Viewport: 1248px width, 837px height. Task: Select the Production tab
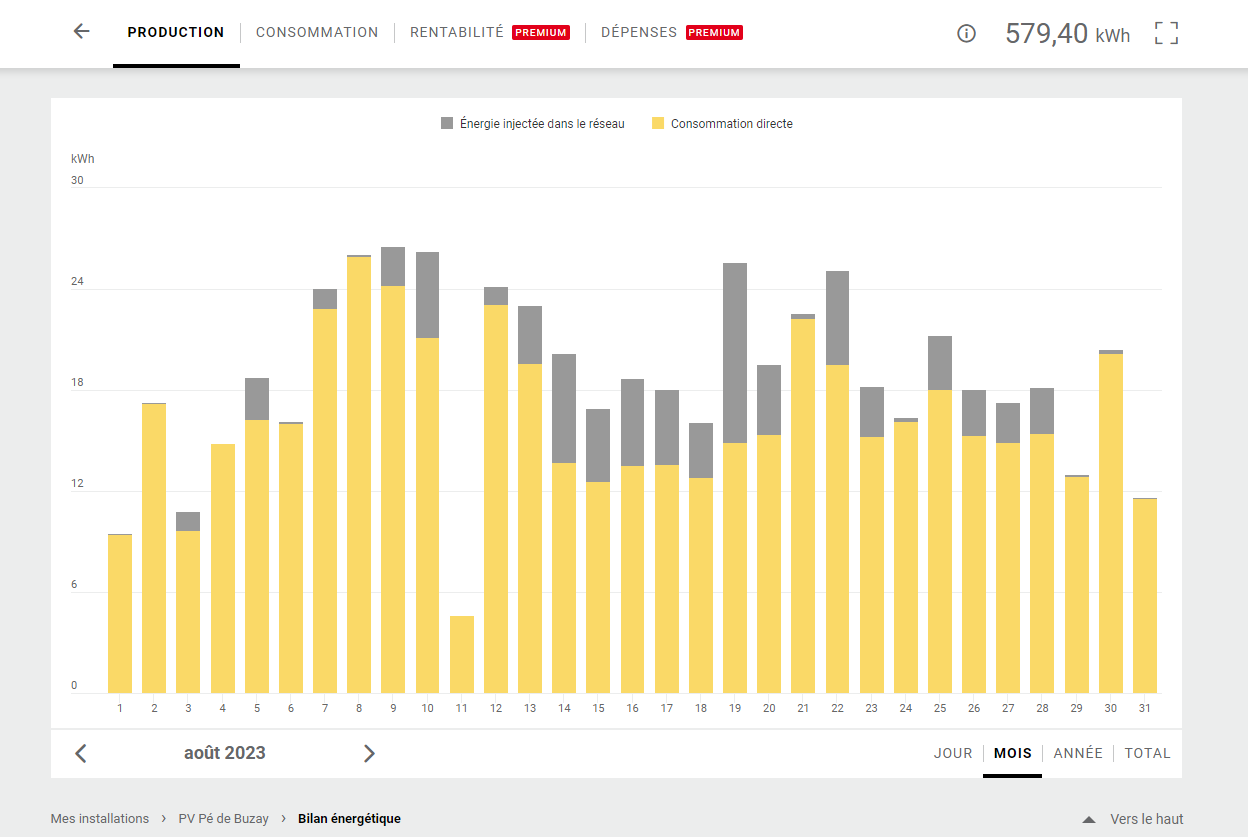point(176,32)
